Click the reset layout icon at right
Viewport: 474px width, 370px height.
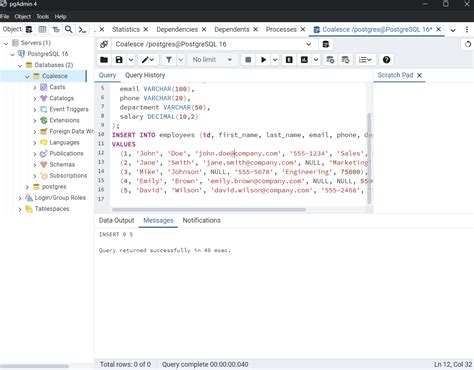468,44
